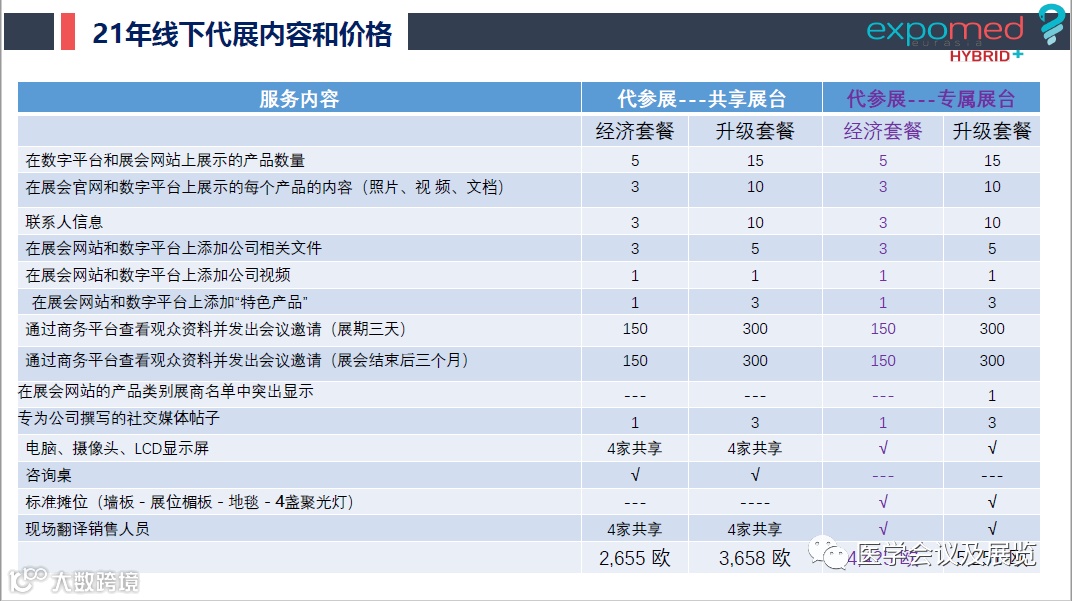Viewport: 1072px width, 601px height.
Task: Click the 2,655 欧 price cell
Action: 634,558
